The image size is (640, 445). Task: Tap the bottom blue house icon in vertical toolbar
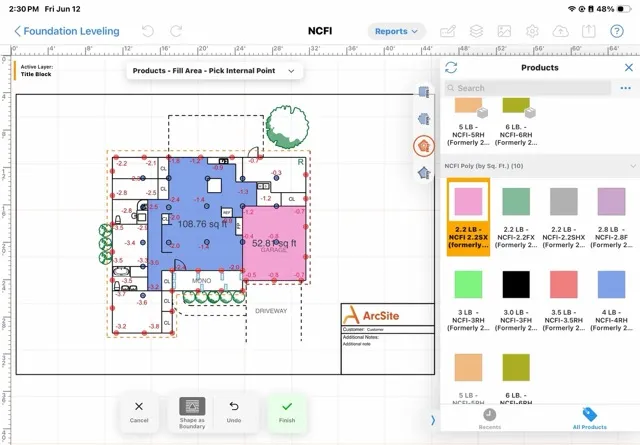pos(424,173)
